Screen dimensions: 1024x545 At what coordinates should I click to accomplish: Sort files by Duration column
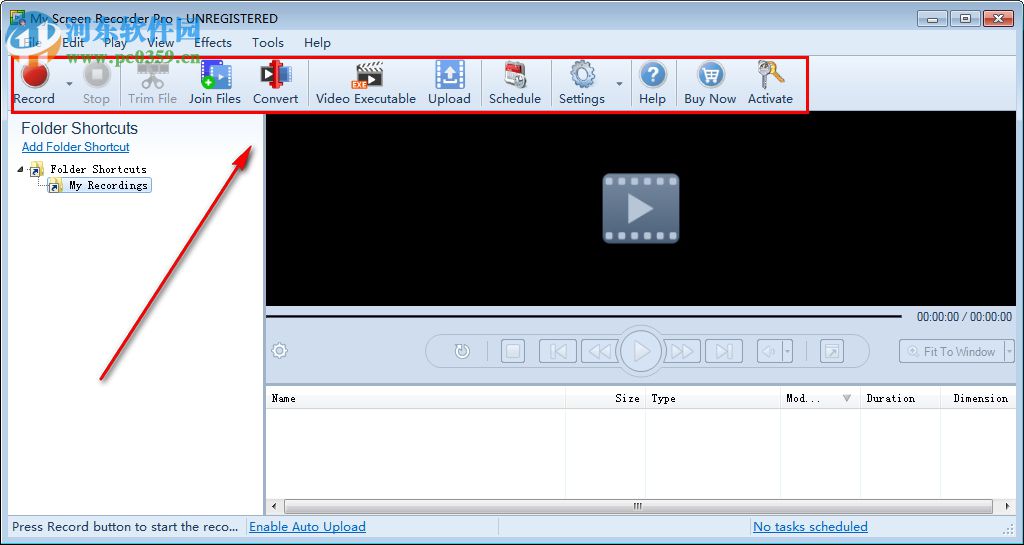click(901, 398)
